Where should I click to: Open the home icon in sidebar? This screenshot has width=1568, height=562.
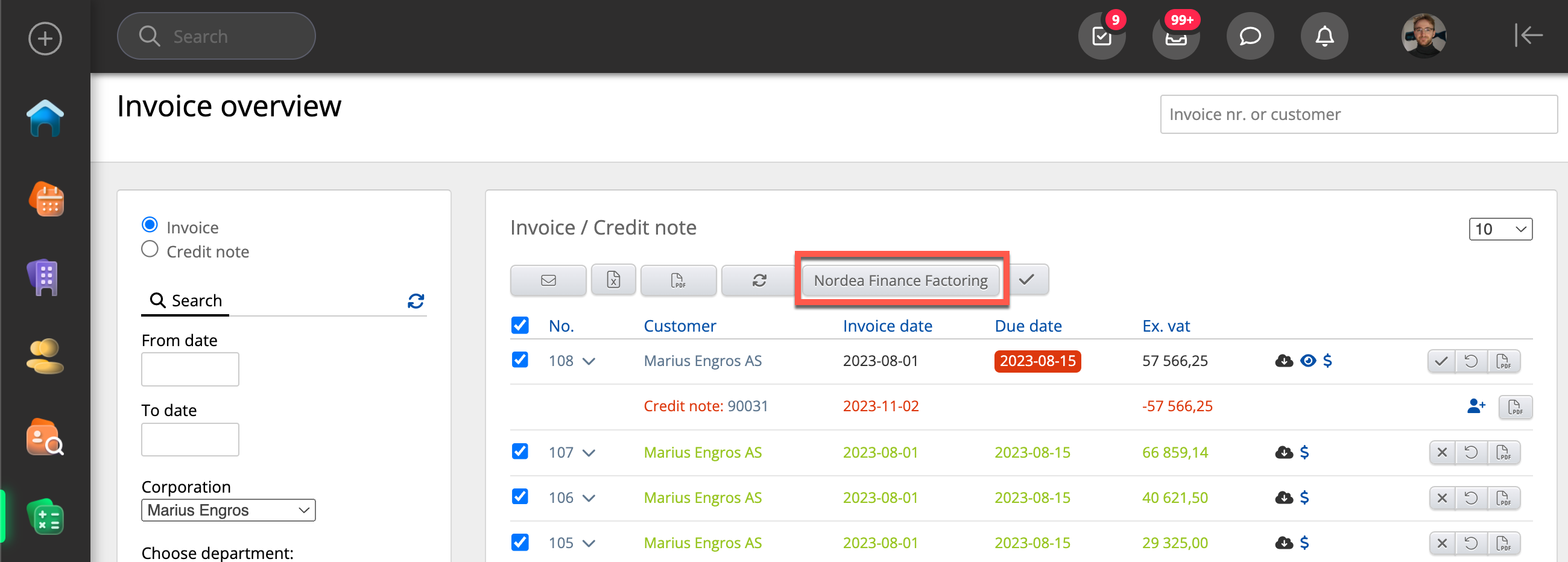point(45,118)
